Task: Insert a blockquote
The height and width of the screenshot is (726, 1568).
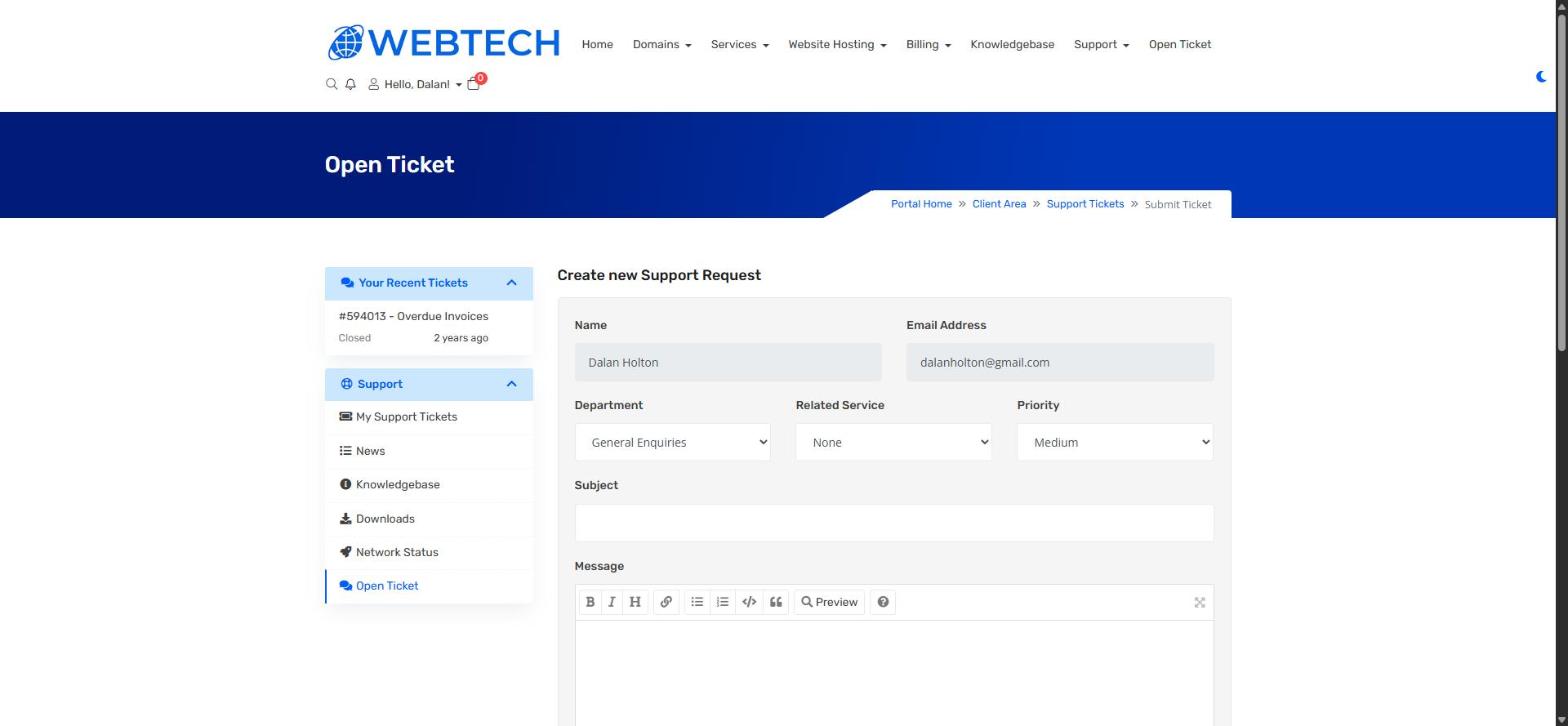Action: click(x=775, y=602)
